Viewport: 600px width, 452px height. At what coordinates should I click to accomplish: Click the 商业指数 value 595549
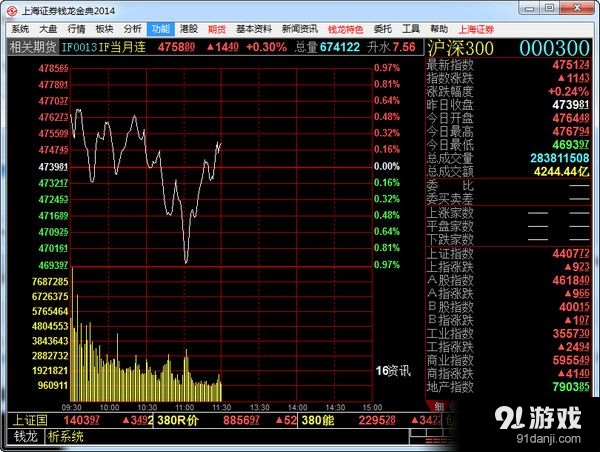571,360
